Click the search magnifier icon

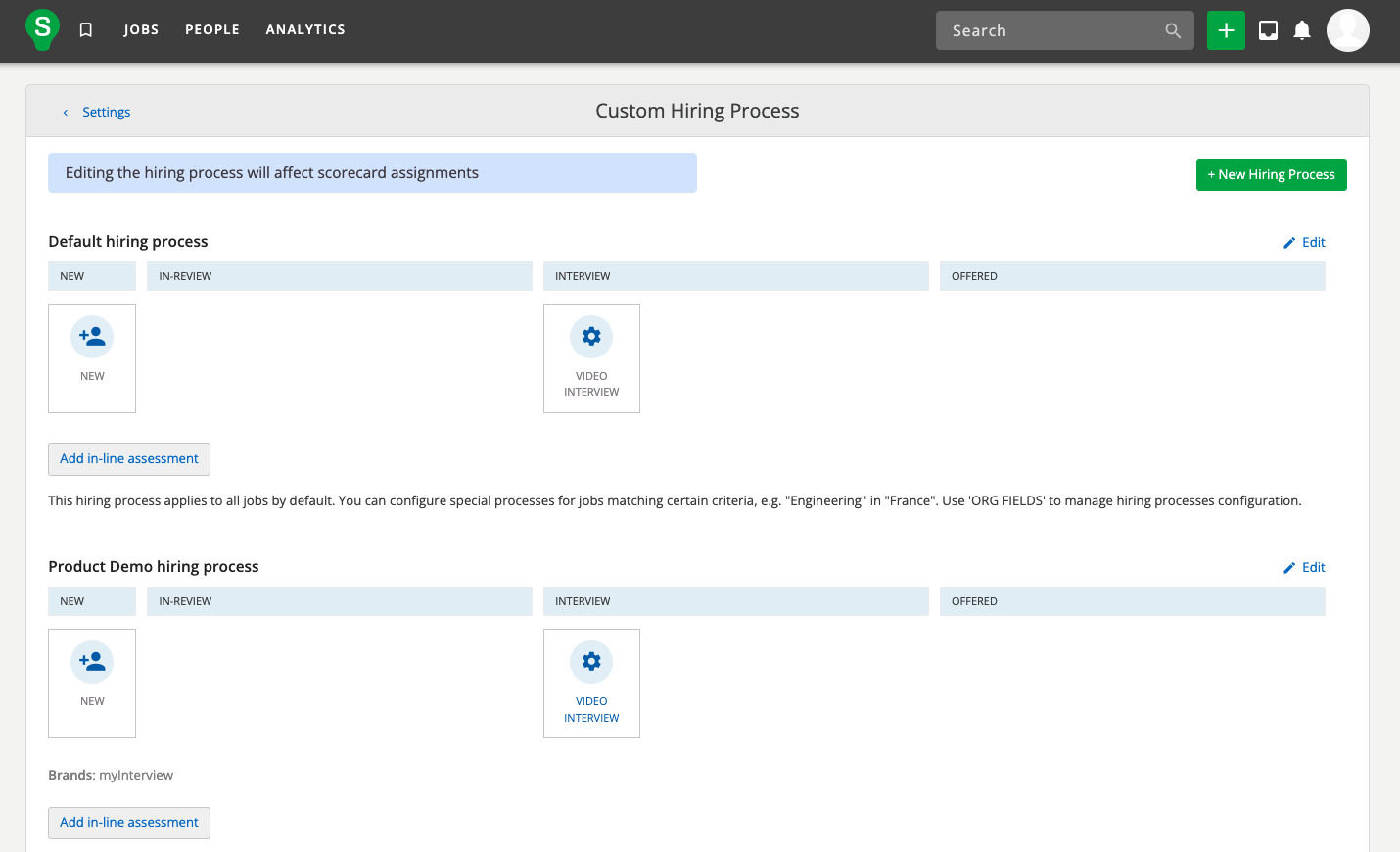1173,30
